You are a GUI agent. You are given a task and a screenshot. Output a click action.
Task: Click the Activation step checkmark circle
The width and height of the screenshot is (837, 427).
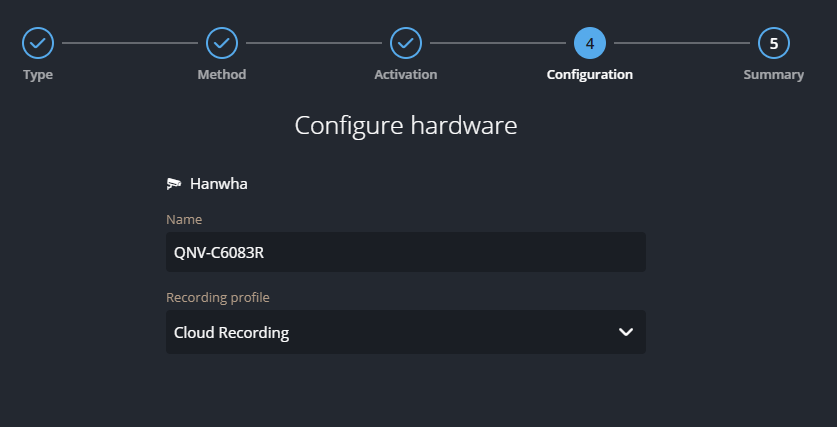(x=405, y=43)
